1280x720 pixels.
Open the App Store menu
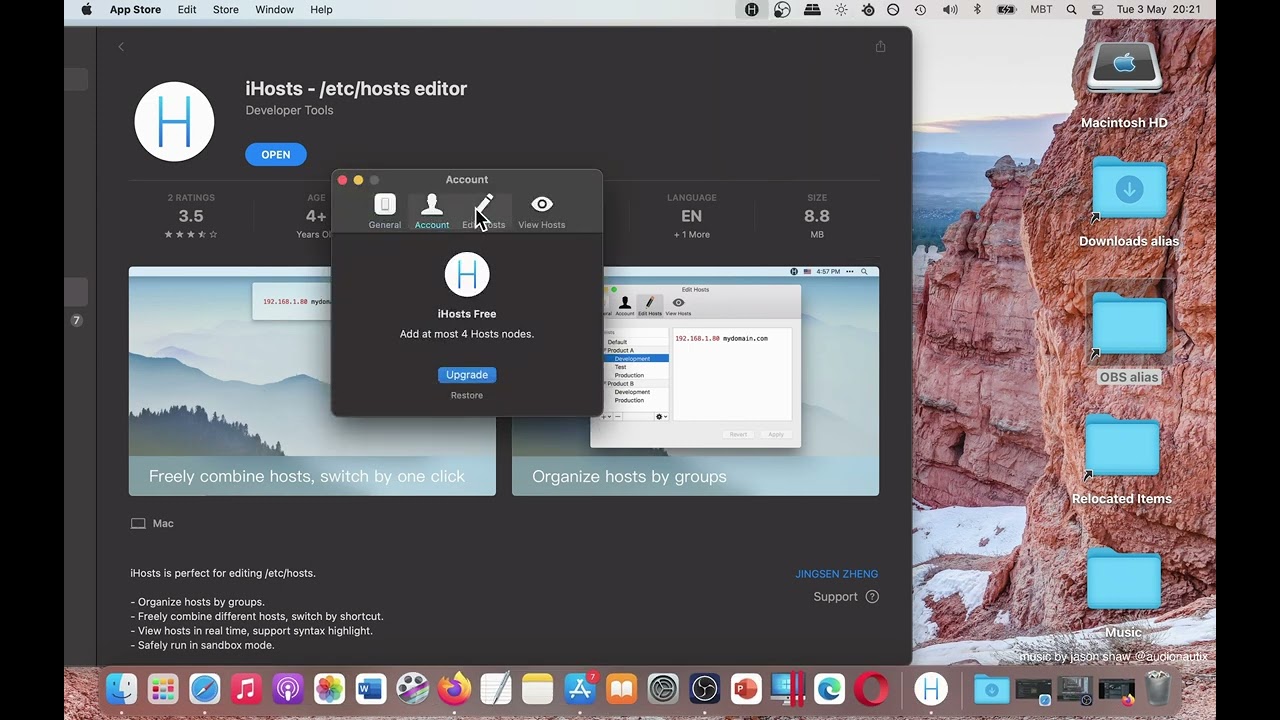(135, 10)
